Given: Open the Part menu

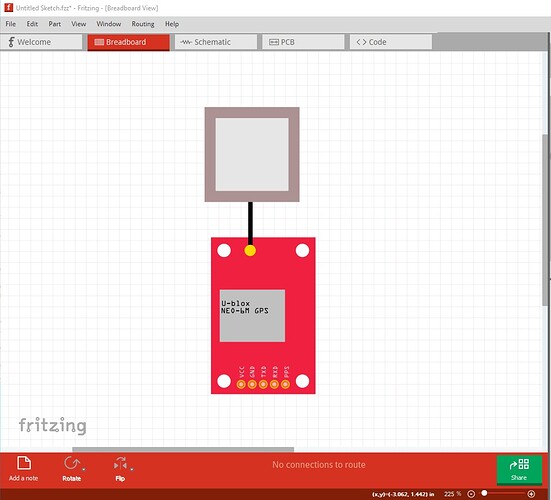Looking at the screenshot, I should [x=54, y=24].
